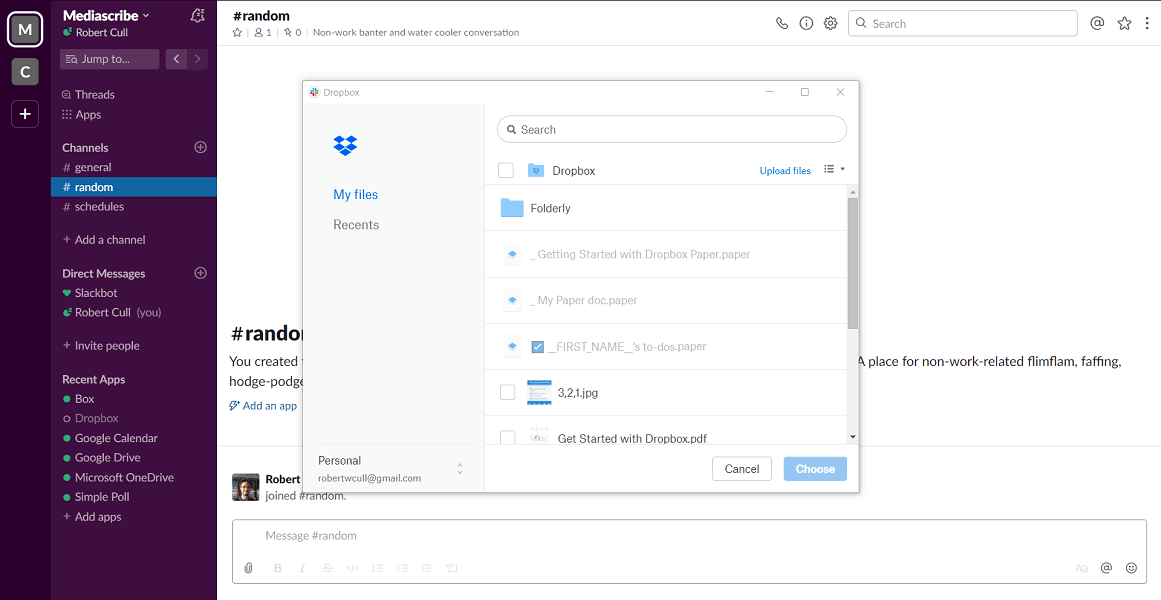
Task: Open Mediascribe workspace dropdown menu
Action: click(x=106, y=16)
